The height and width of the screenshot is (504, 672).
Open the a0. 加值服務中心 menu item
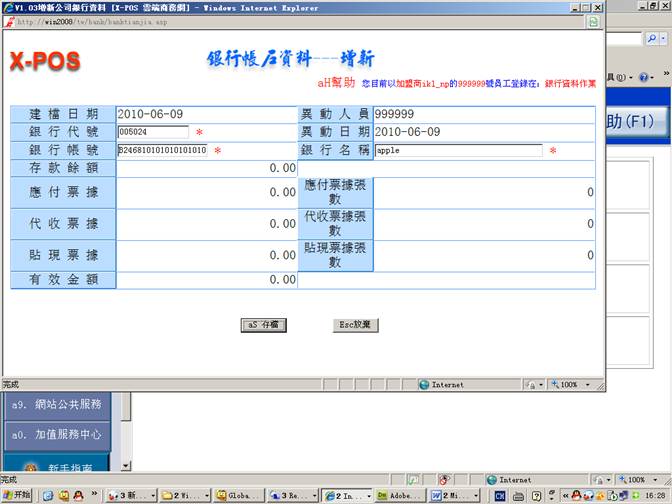[x=56, y=435]
